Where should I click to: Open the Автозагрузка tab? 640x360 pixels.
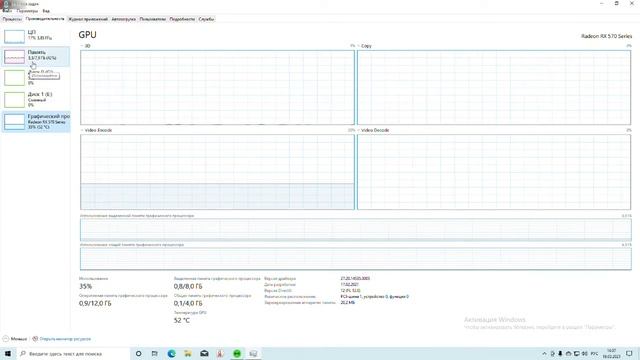click(123, 19)
